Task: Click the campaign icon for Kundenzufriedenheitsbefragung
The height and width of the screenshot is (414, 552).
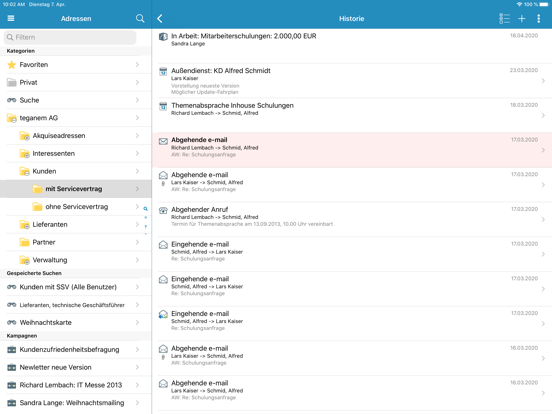Action: tap(12, 350)
